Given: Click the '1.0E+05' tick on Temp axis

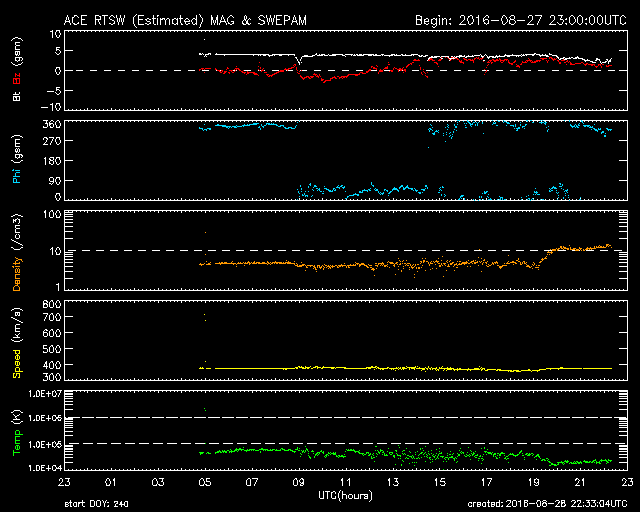Looking at the screenshot, I should (45, 444).
